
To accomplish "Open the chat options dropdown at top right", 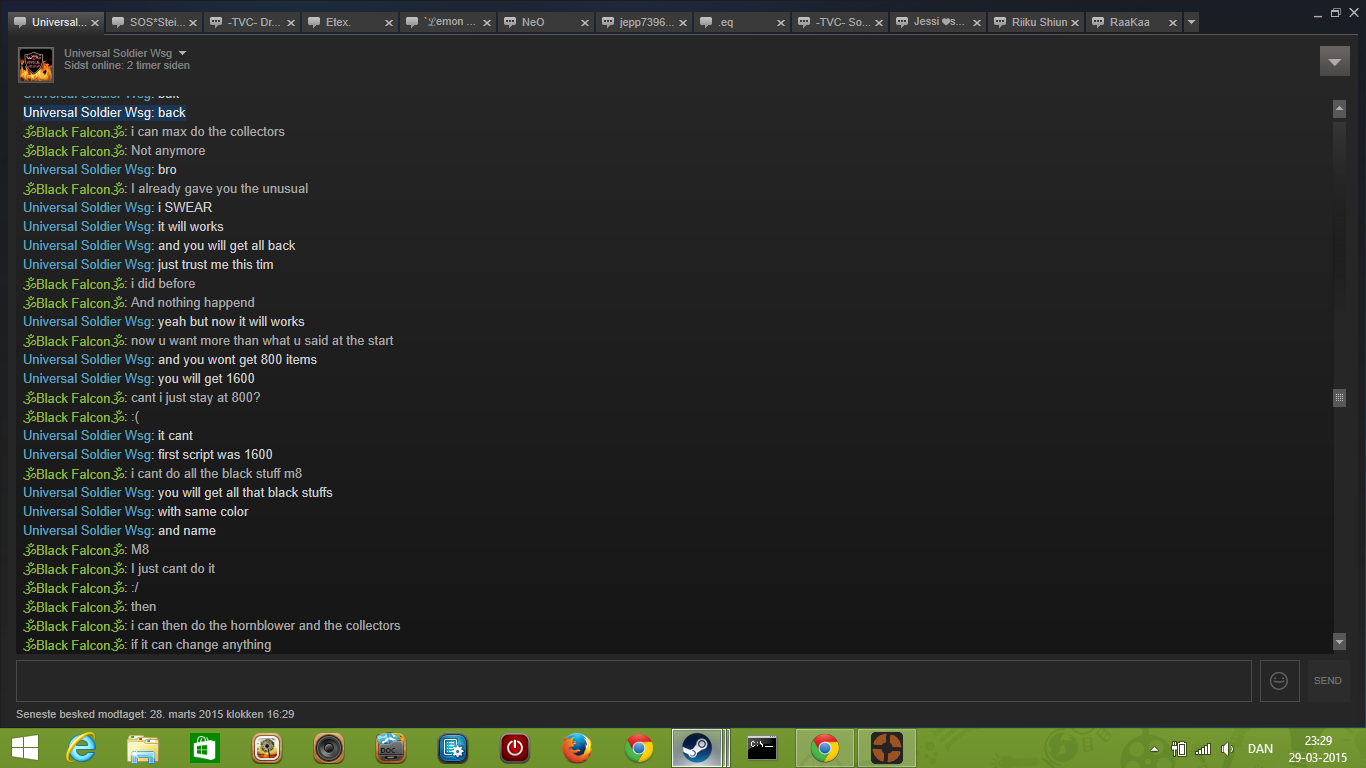I will (x=1334, y=61).
